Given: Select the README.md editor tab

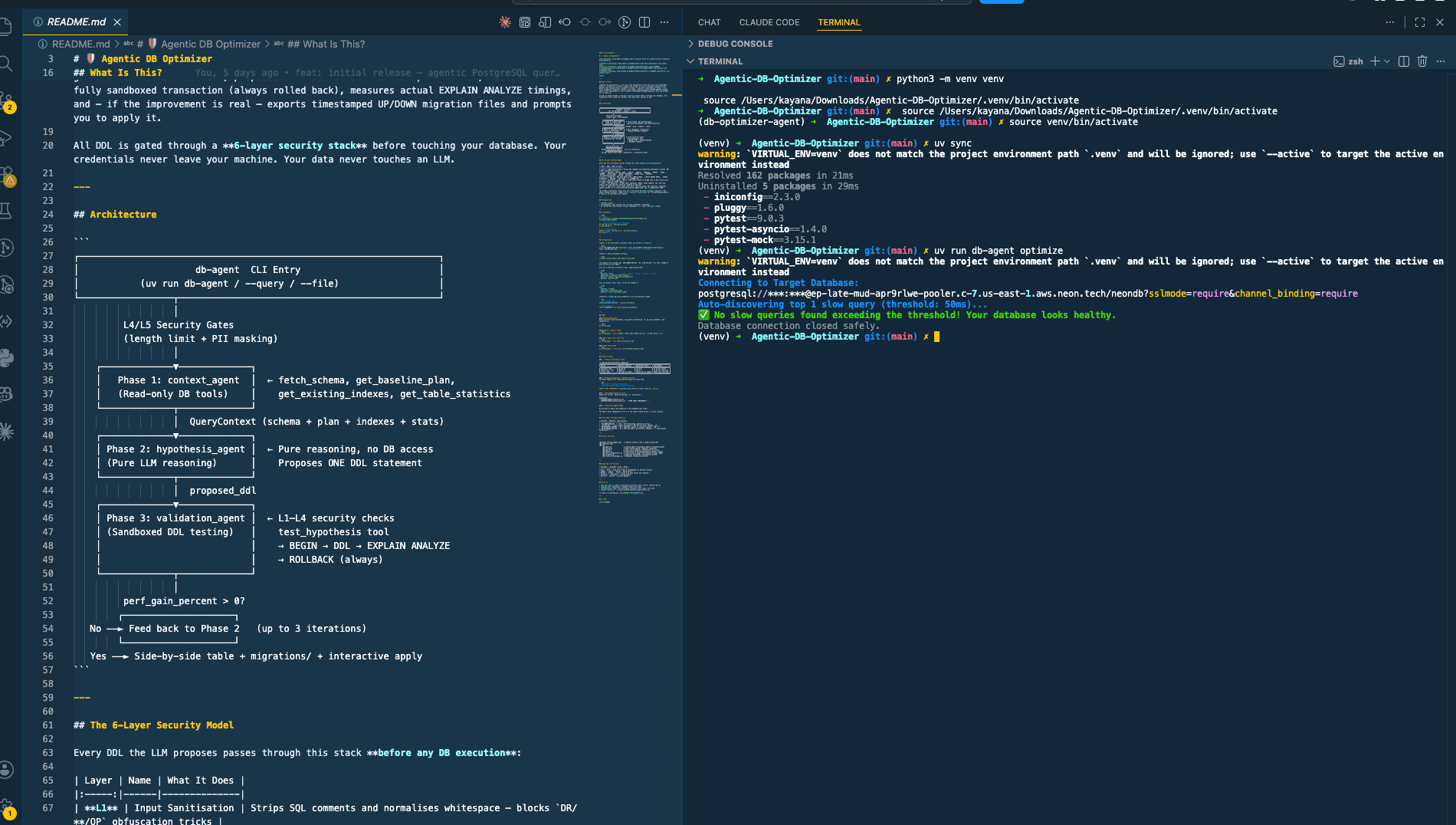Looking at the screenshot, I should coord(75,22).
